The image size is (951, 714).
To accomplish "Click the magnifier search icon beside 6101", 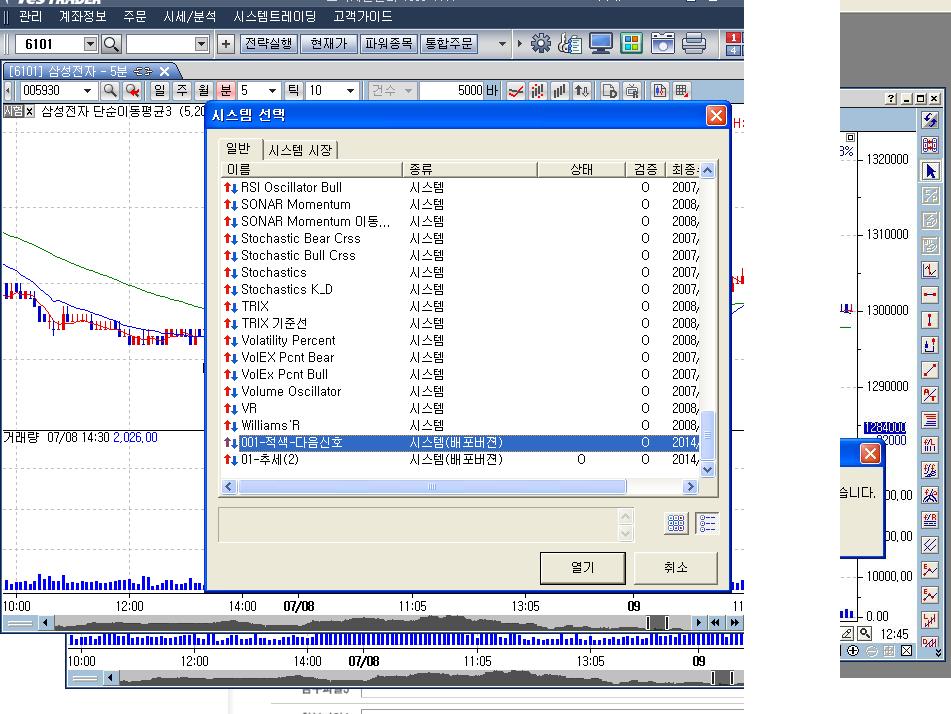I will point(111,44).
